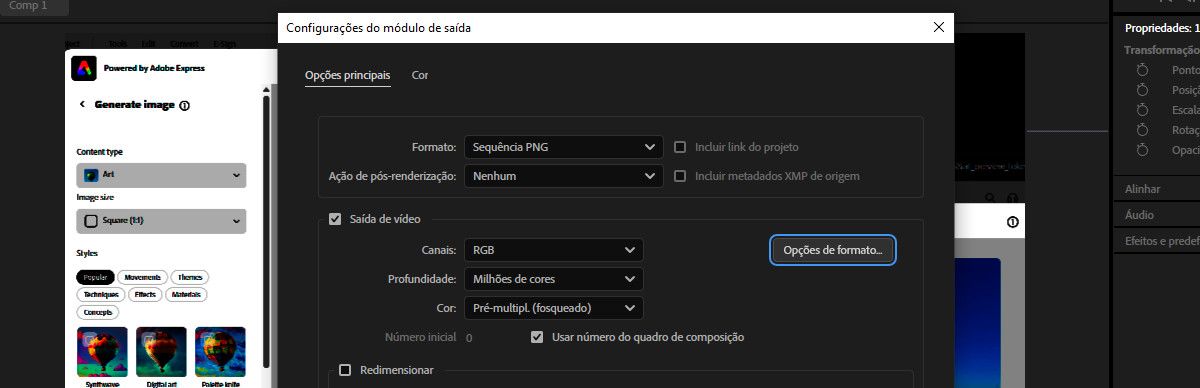Open the Cor dropdown Pré-multipl. (fosqueado)
1200x388 pixels.
tap(553, 307)
